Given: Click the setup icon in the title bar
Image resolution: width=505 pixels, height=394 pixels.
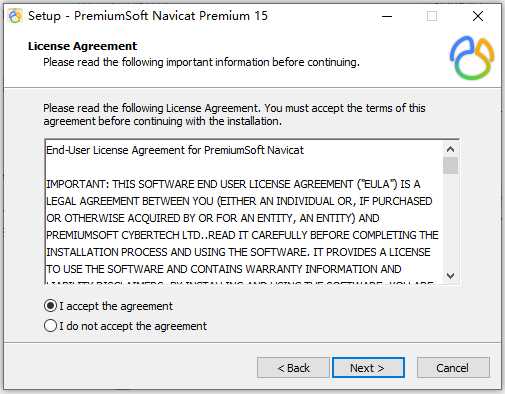Looking at the screenshot, I should click(x=15, y=16).
